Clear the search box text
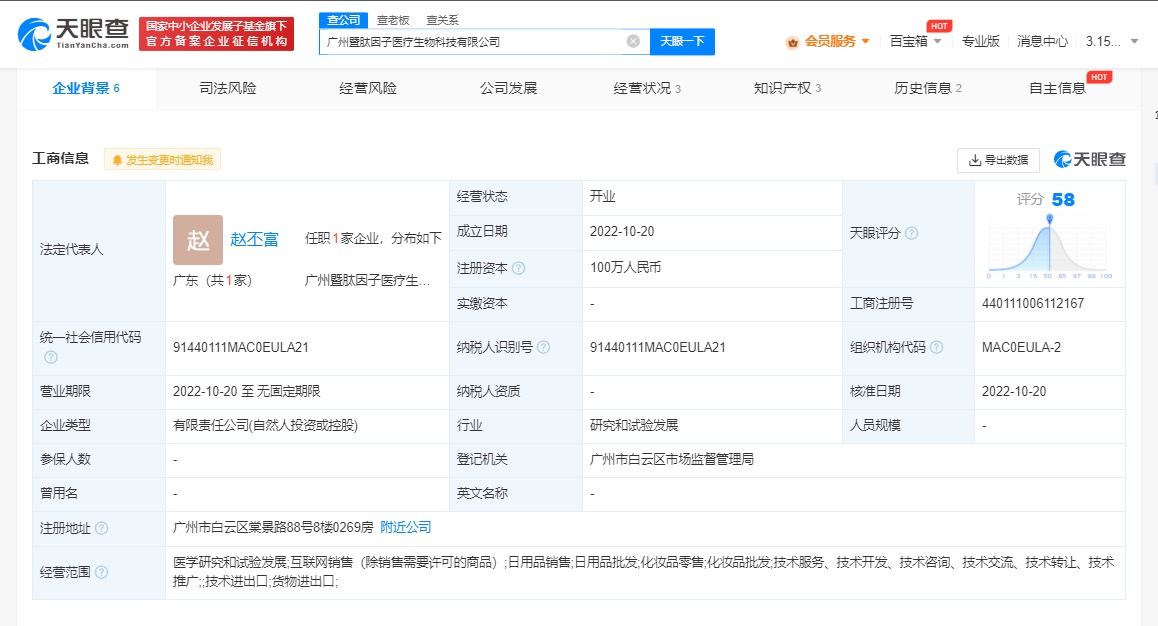1158x626 pixels. coord(633,41)
